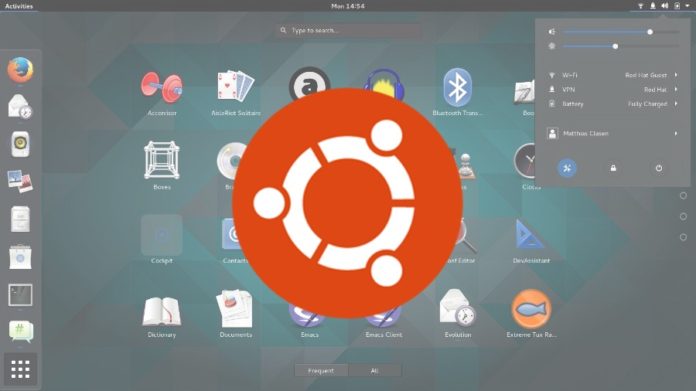Switch to the Frequent tab
The height and width of the screenshot is (391, 696).
321,371
